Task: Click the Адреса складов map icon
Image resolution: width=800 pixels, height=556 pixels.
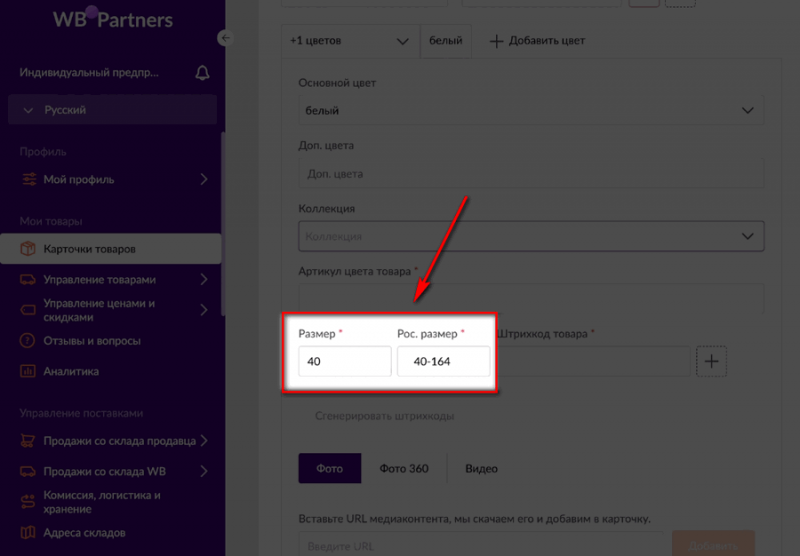Action: coord(27,533)
